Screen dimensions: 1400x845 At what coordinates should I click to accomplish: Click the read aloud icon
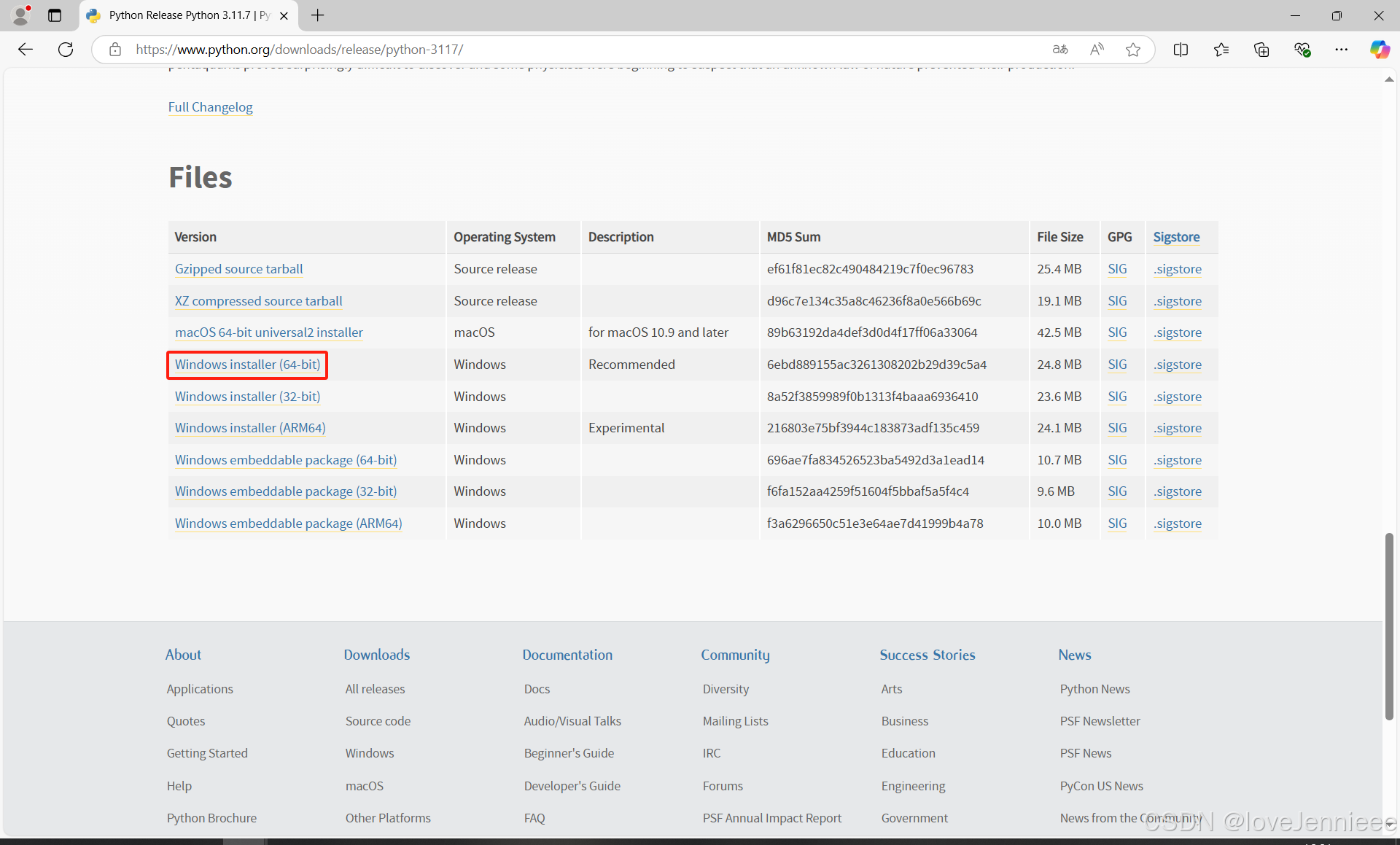(1097, 50)
